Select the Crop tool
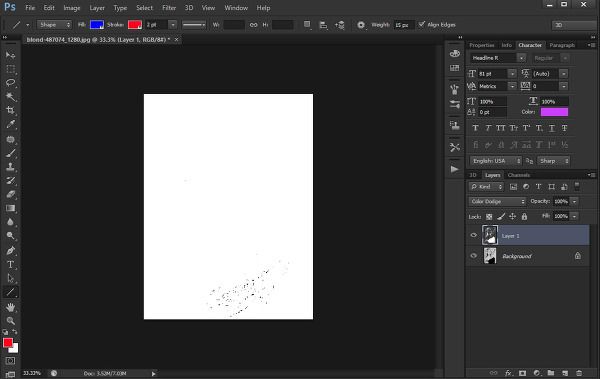Viewport: 600px width, 379px height. [10, 110]
